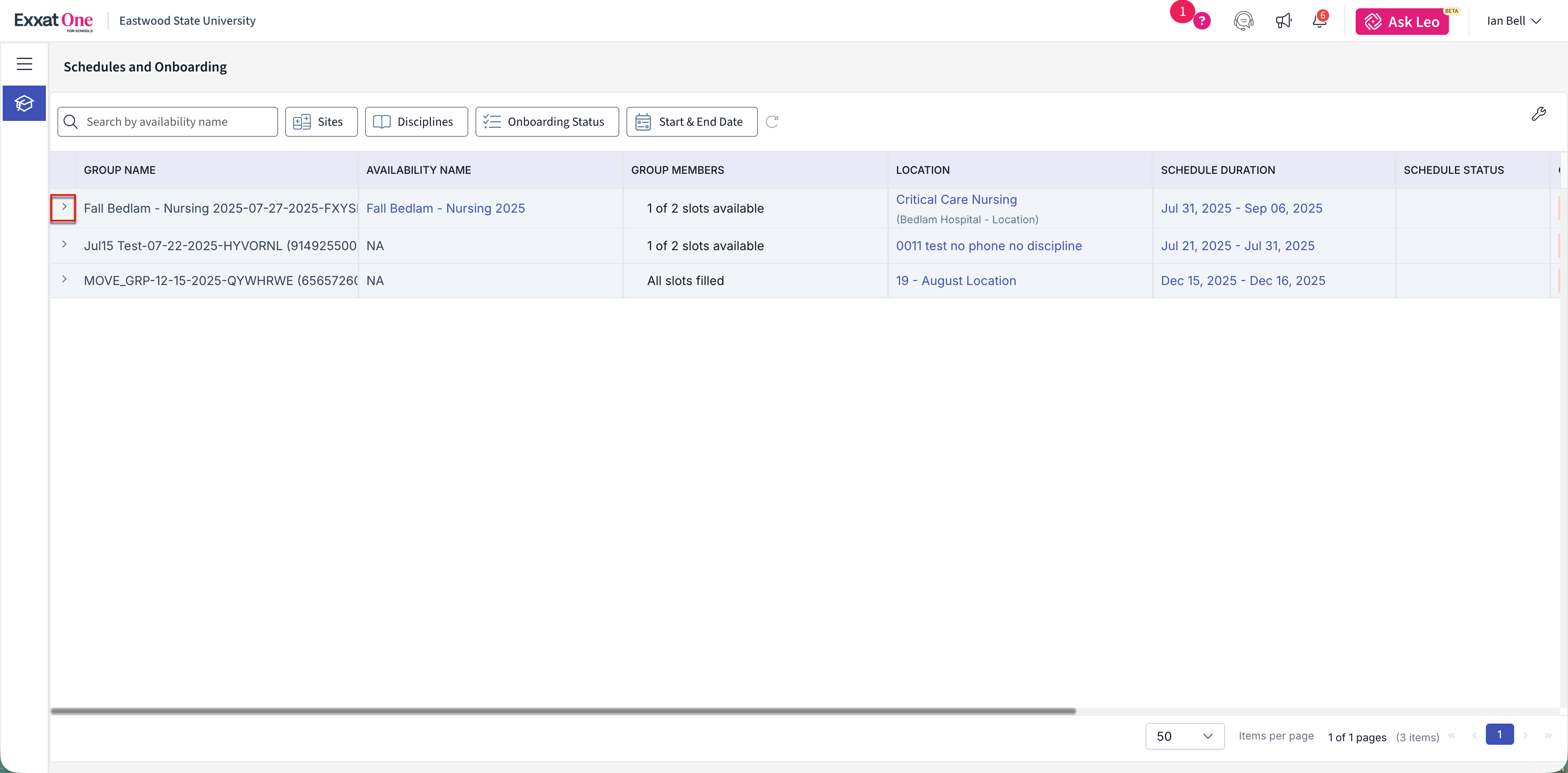This screenshot has width=1568, height=773.
Task: Expand the Jul15 Test group row
Action: 64,244
